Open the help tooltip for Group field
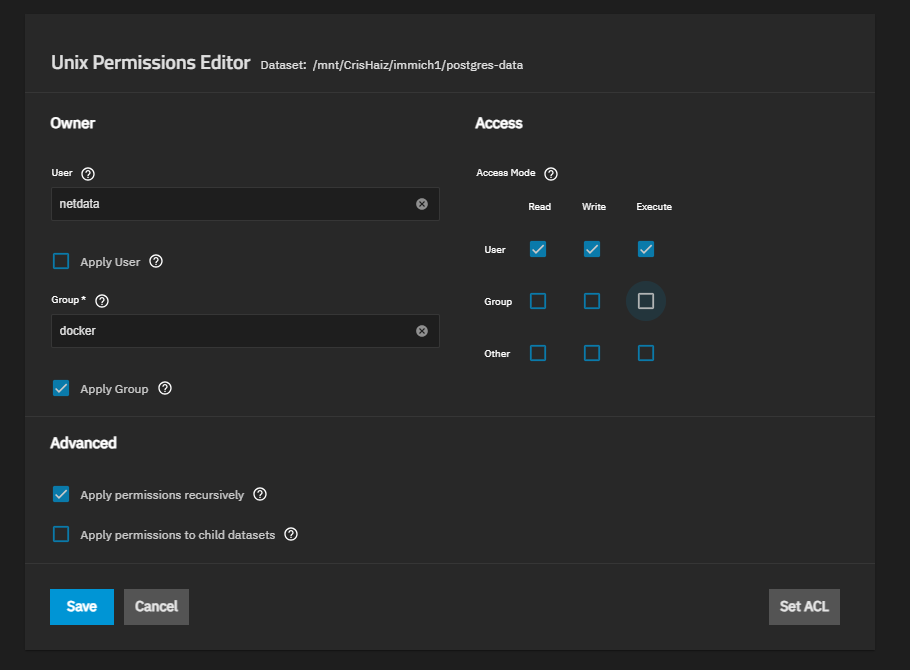910x670 pixels. (x=102, y=300)
